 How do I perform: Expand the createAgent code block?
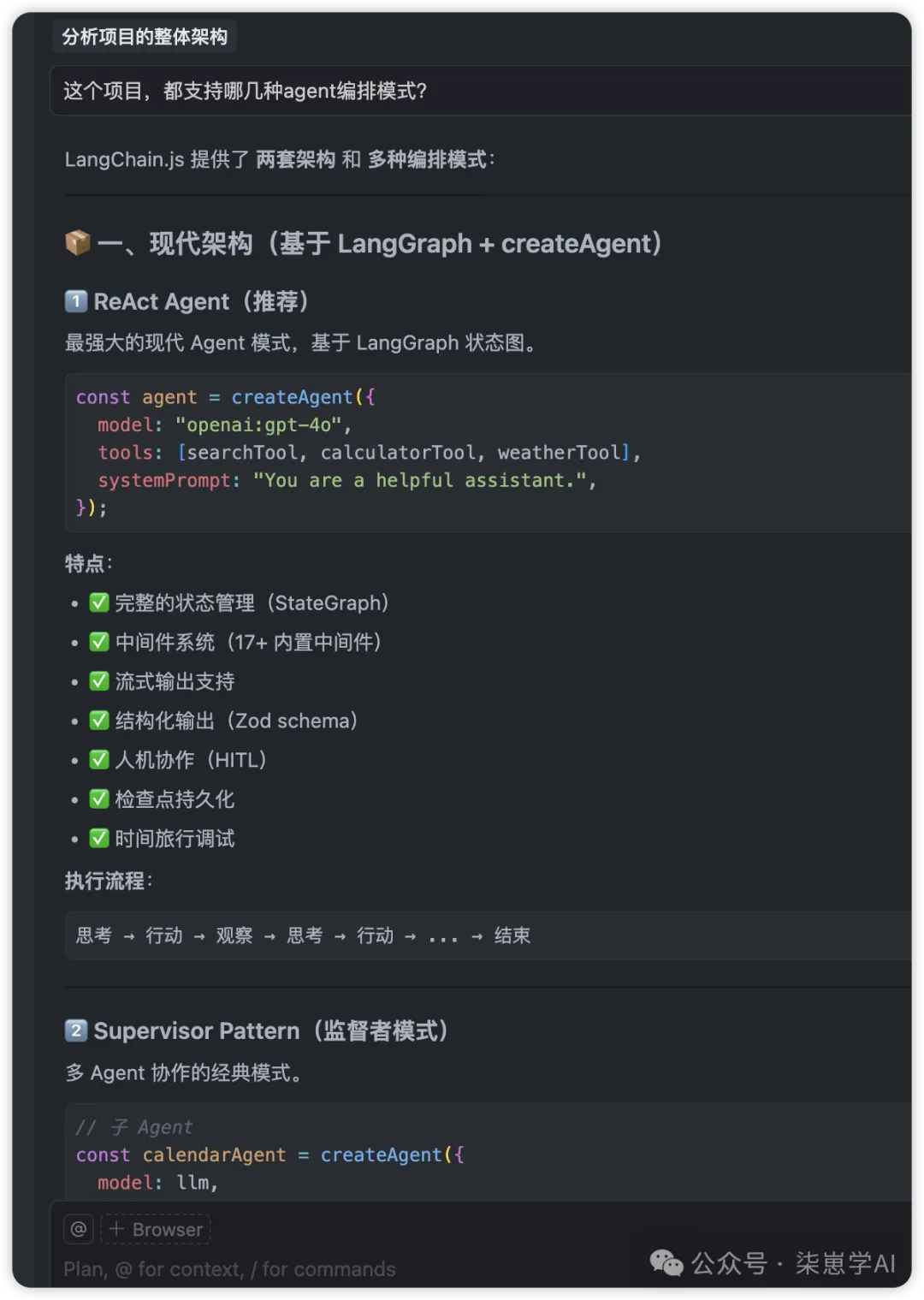488,452
